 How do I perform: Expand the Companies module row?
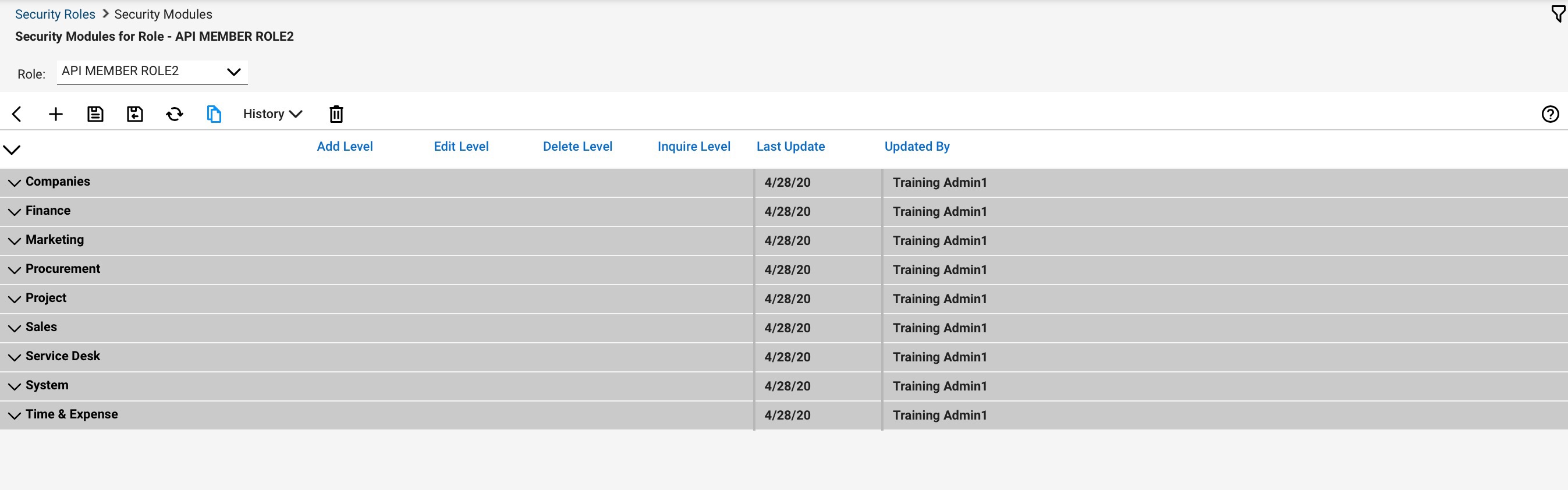14,183
